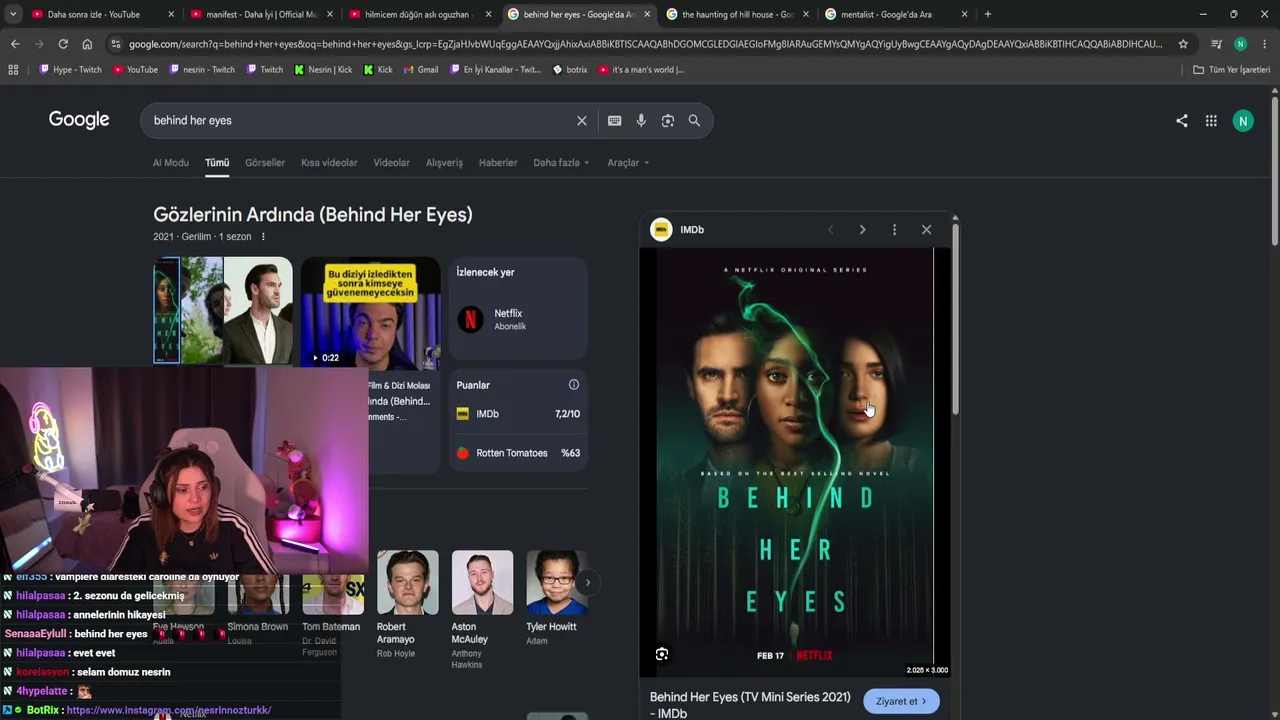Screen dimensions: 1280x720
Task: Search inside poster image with Lens
Action: point(662,654)
